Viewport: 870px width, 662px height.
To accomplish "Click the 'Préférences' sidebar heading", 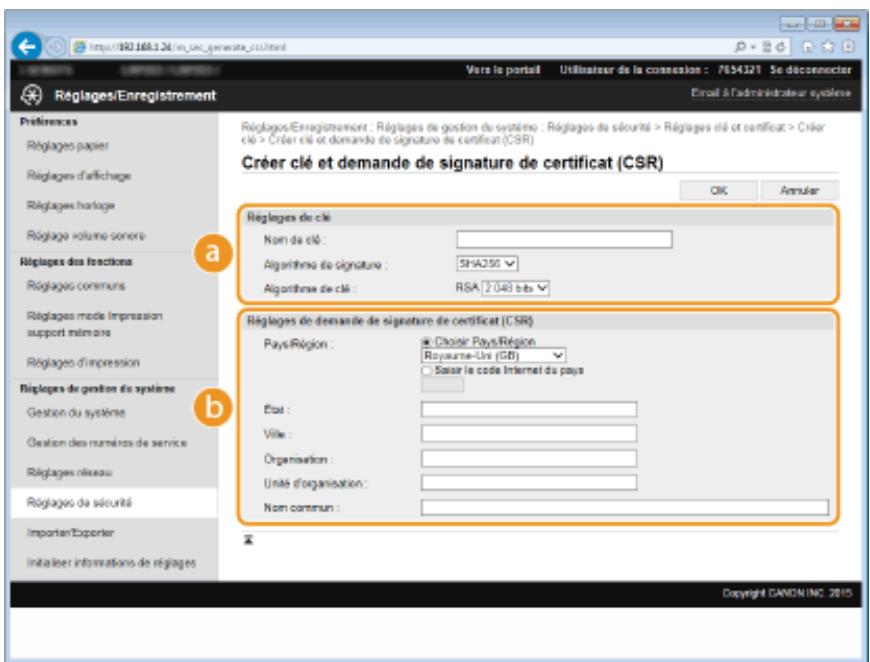I will pos(49,122).
